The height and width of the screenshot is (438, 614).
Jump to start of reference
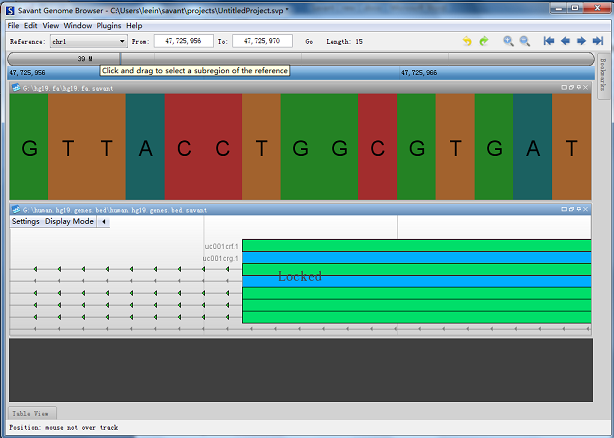click(549, 41)
